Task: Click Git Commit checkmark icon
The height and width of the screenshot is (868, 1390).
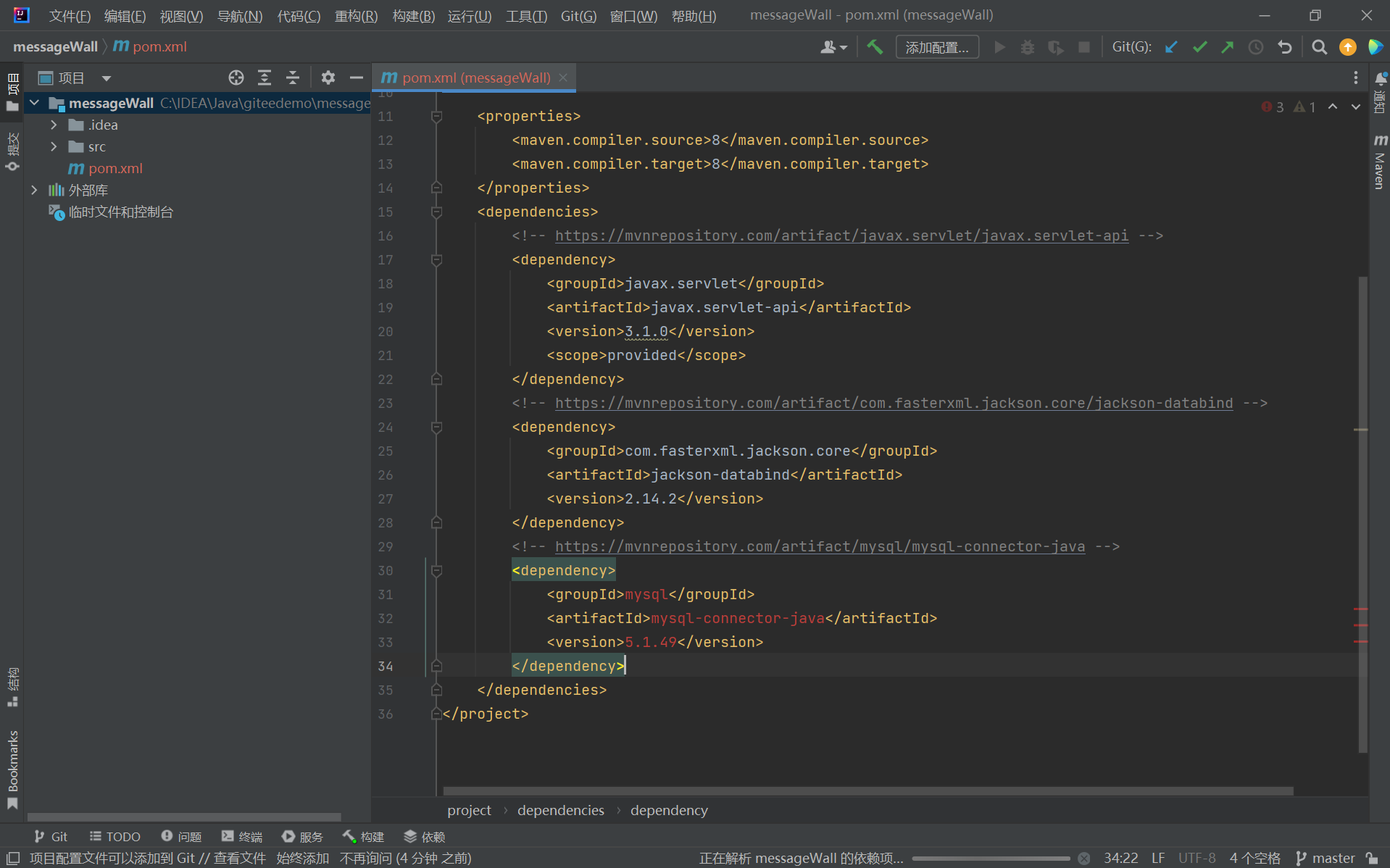Action: pos(1199,47)
